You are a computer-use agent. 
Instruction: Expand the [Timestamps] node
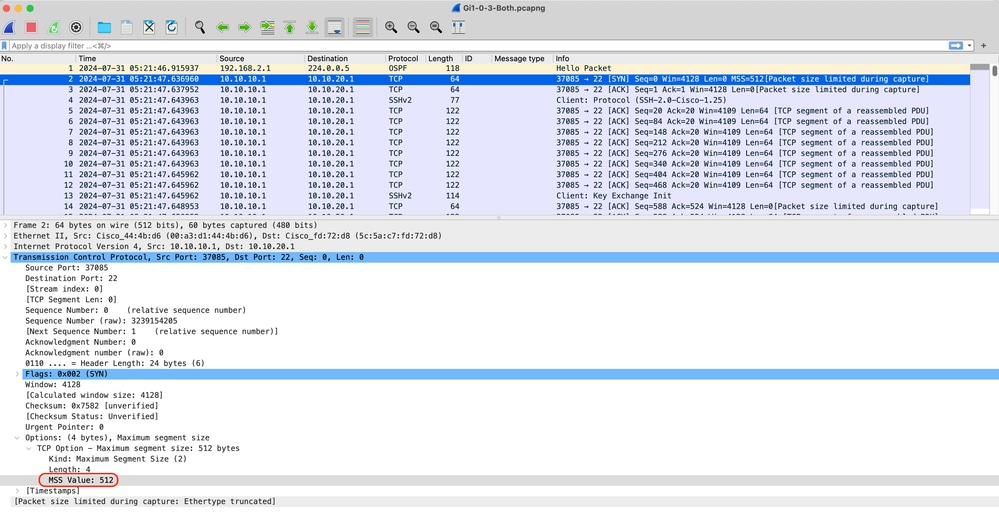tap(17, 491)
